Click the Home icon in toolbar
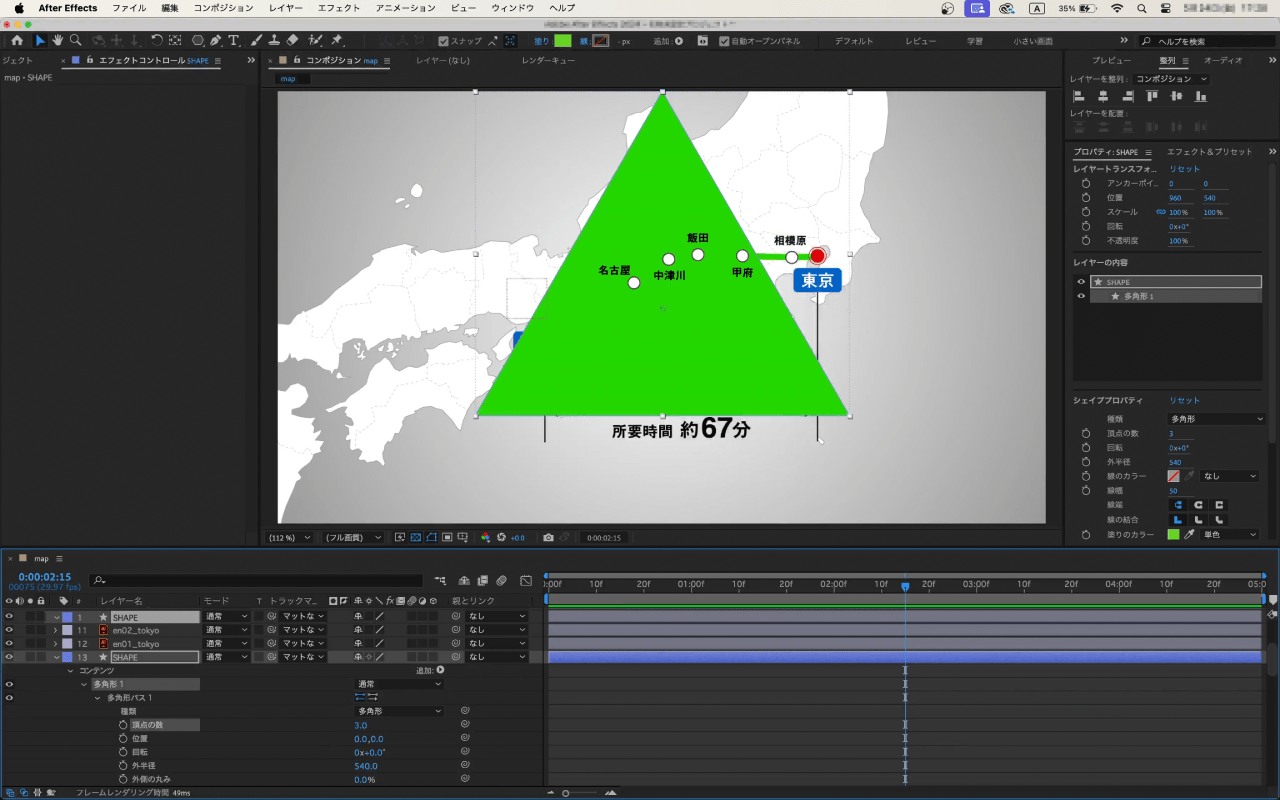 point(17,40)
